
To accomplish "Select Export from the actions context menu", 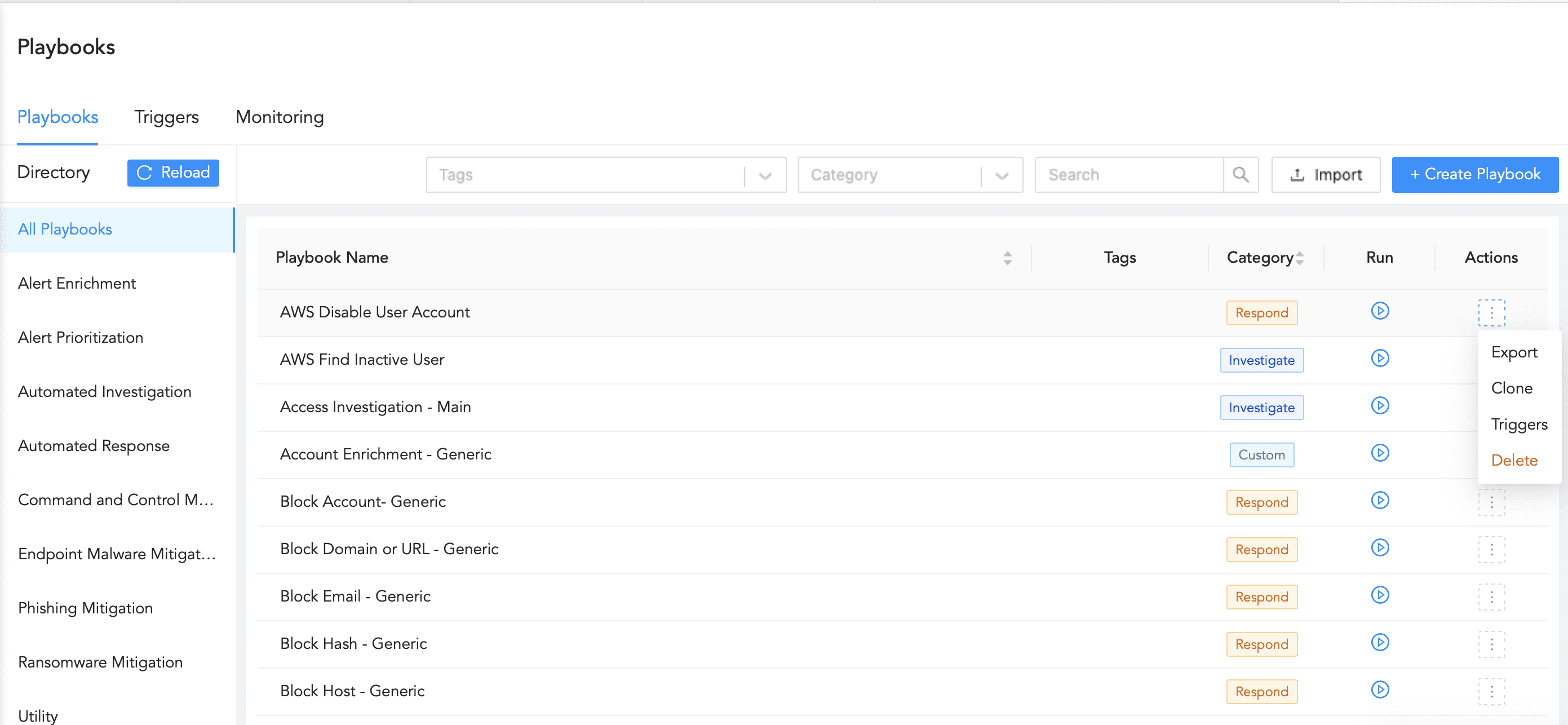I will pyautogui.click(x=1514, y=352).
